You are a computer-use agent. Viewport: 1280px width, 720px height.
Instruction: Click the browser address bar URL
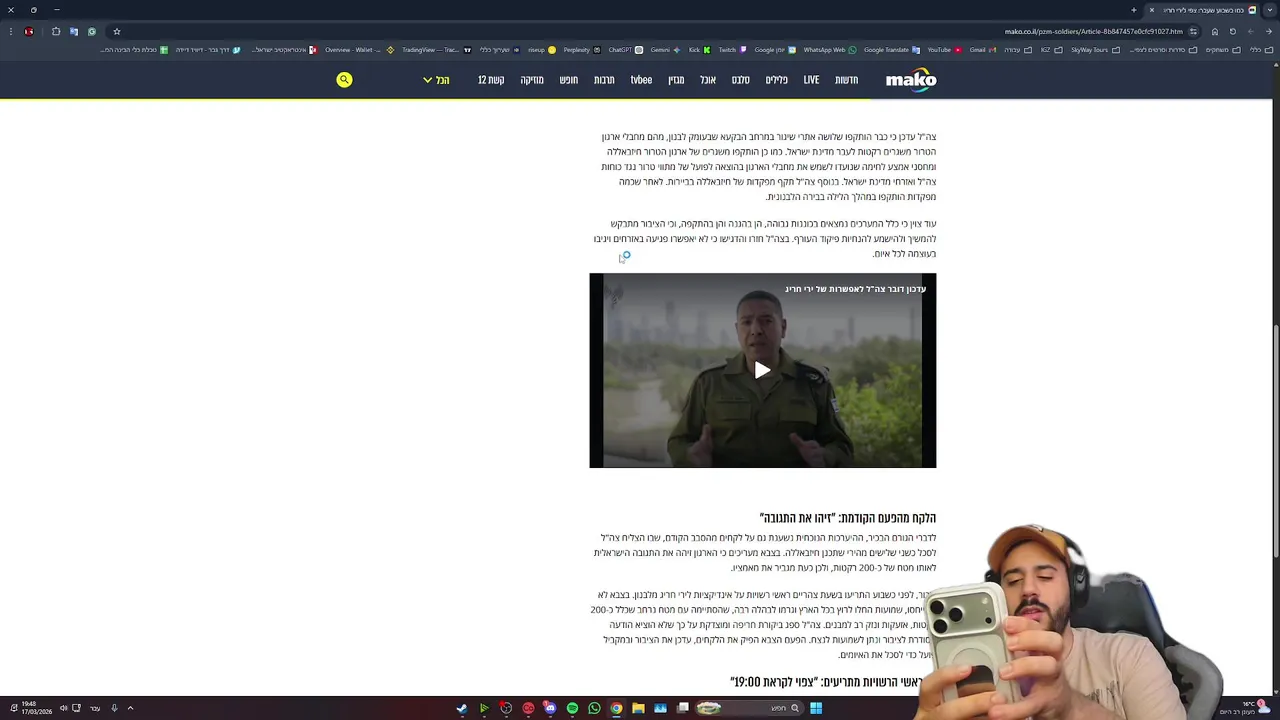pos(1094,31)
